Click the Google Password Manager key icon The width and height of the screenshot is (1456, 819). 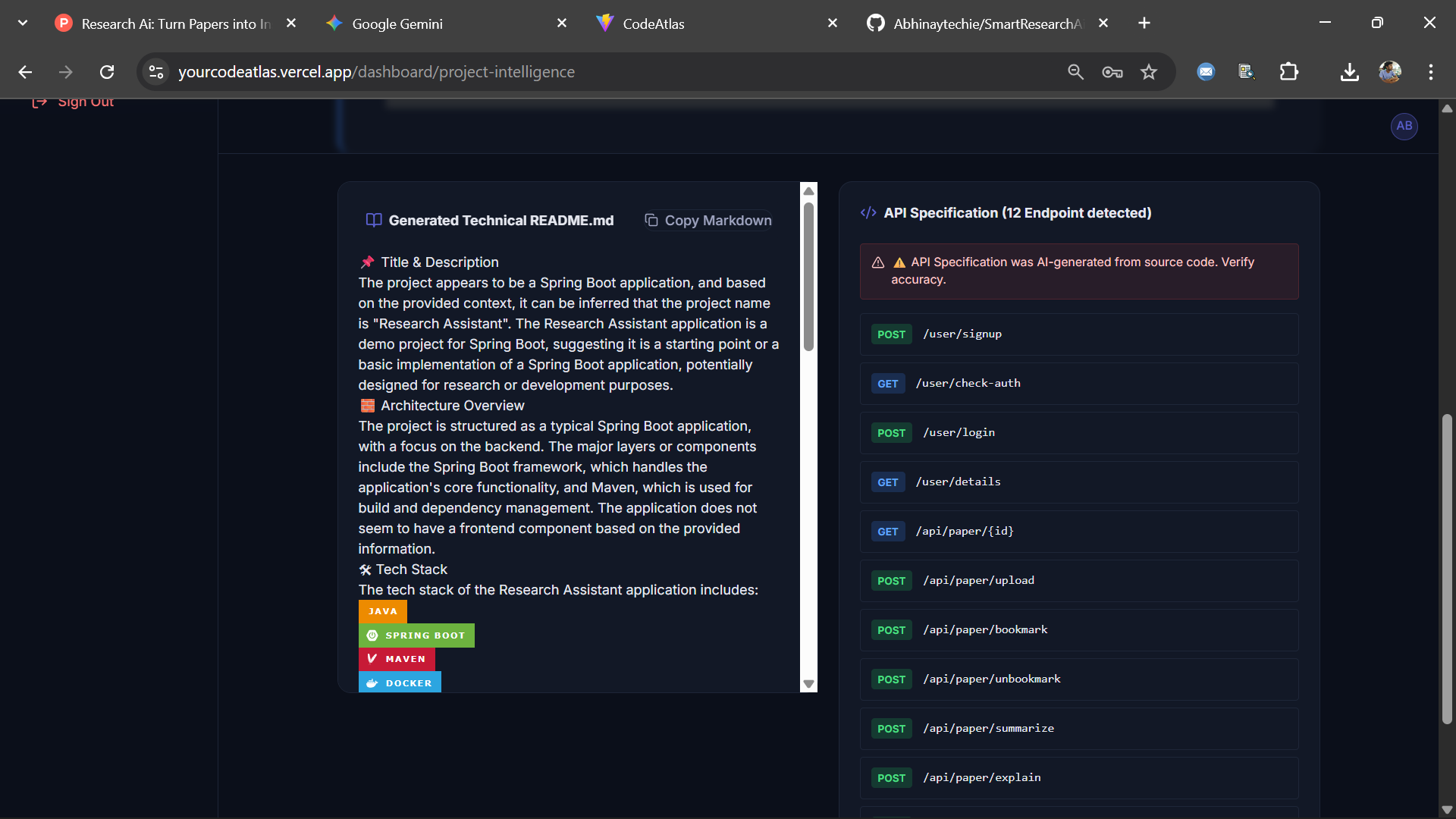click(1111, 72)
